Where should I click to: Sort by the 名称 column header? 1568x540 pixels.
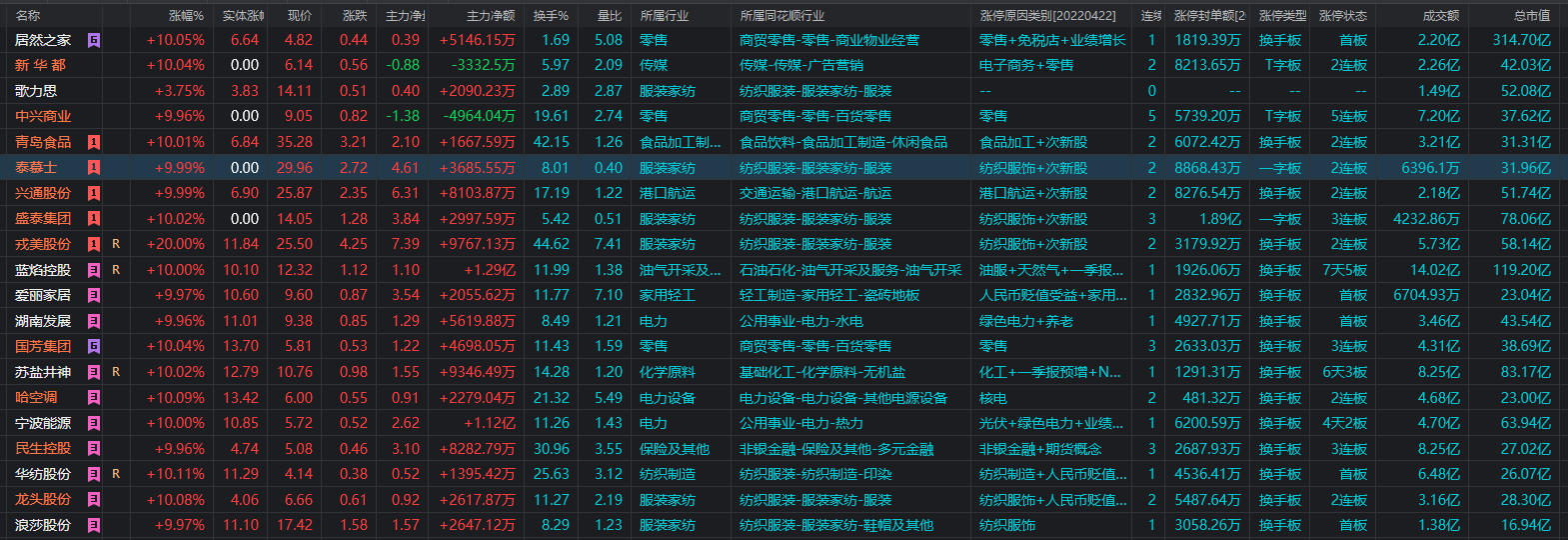click(x=28, y=15)
